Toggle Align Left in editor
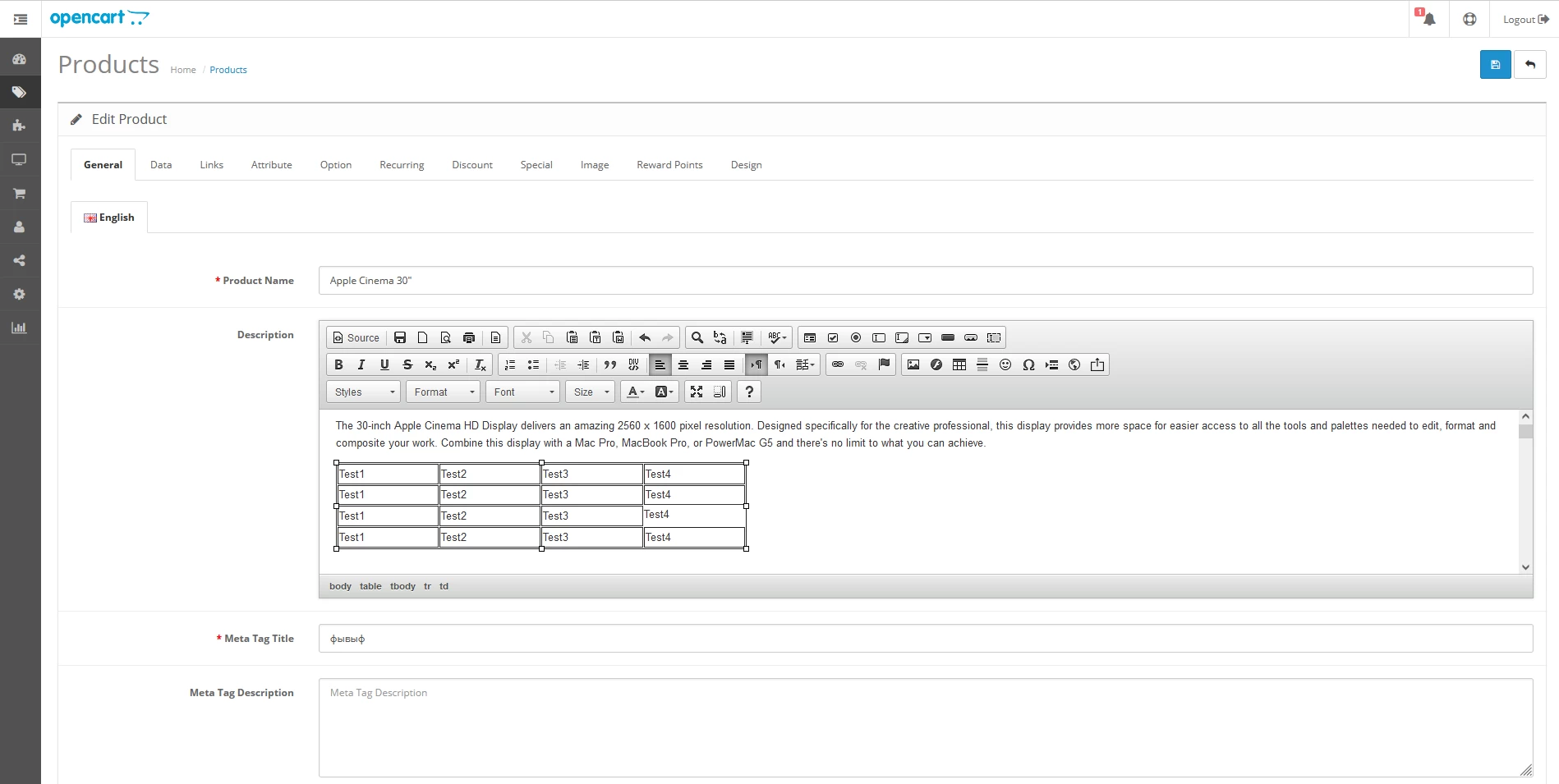 [660, 364]
